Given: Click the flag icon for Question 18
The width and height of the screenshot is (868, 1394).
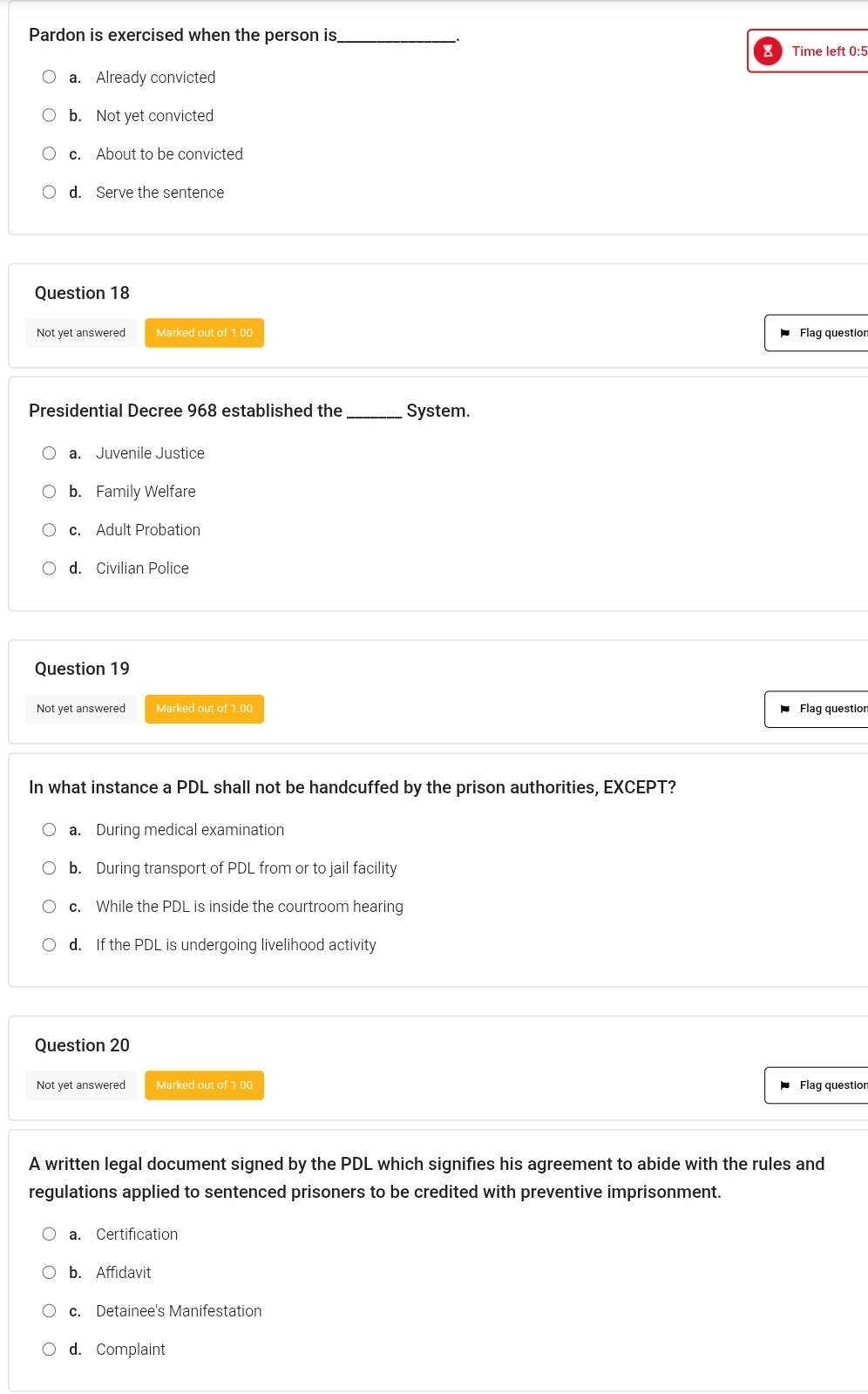Looking at the screenshot, I should 784,333.
